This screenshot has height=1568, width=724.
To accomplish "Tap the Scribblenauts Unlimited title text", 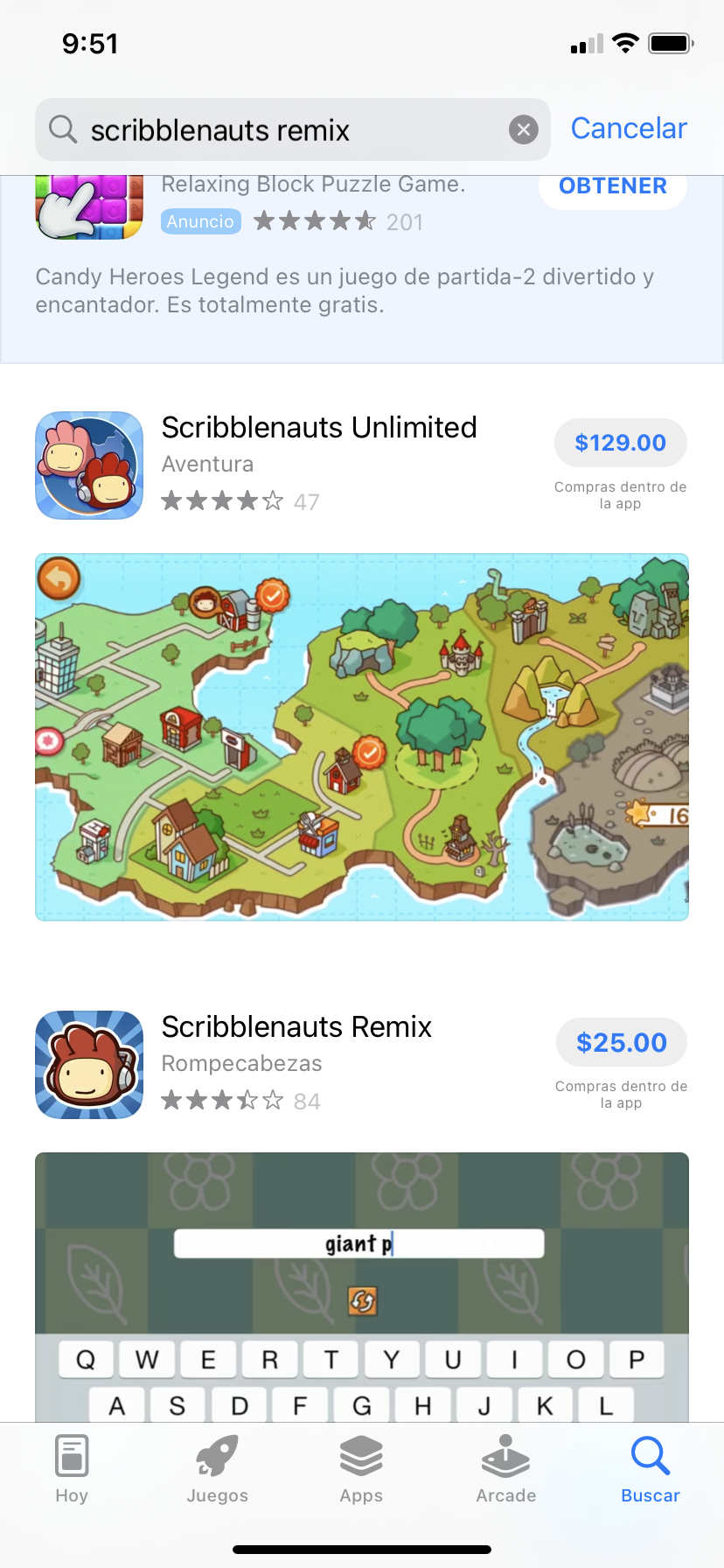I will (319, 427).
